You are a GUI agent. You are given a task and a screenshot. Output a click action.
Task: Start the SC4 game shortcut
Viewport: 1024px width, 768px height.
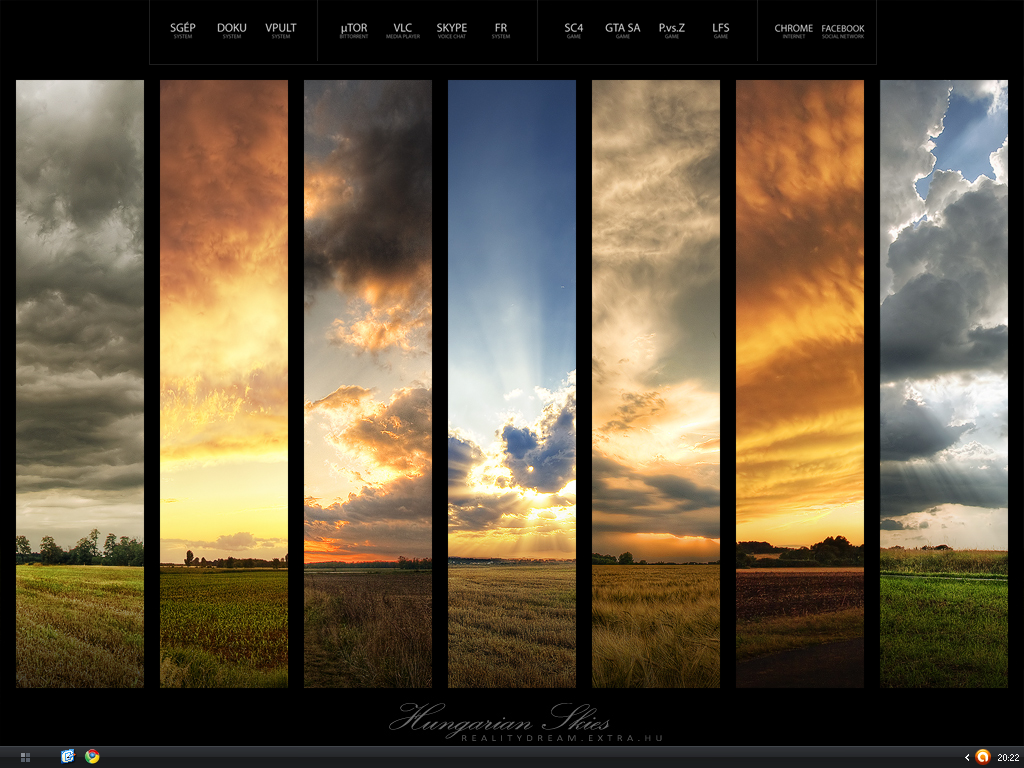[574, 31]
